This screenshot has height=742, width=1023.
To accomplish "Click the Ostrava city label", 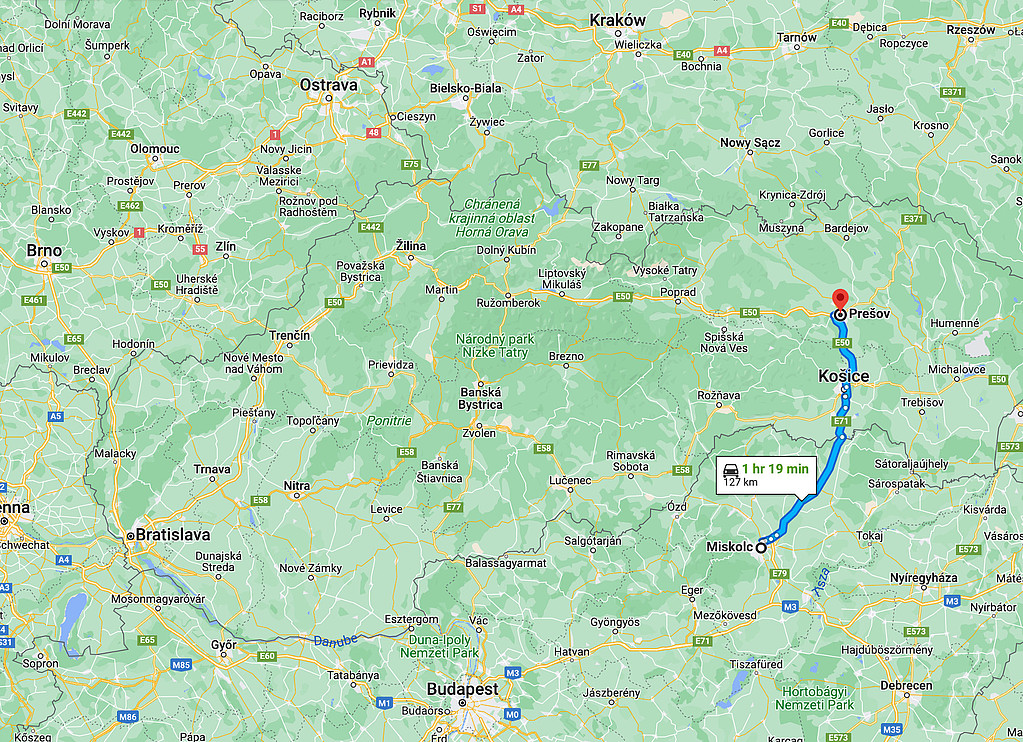I will point(328,85).
